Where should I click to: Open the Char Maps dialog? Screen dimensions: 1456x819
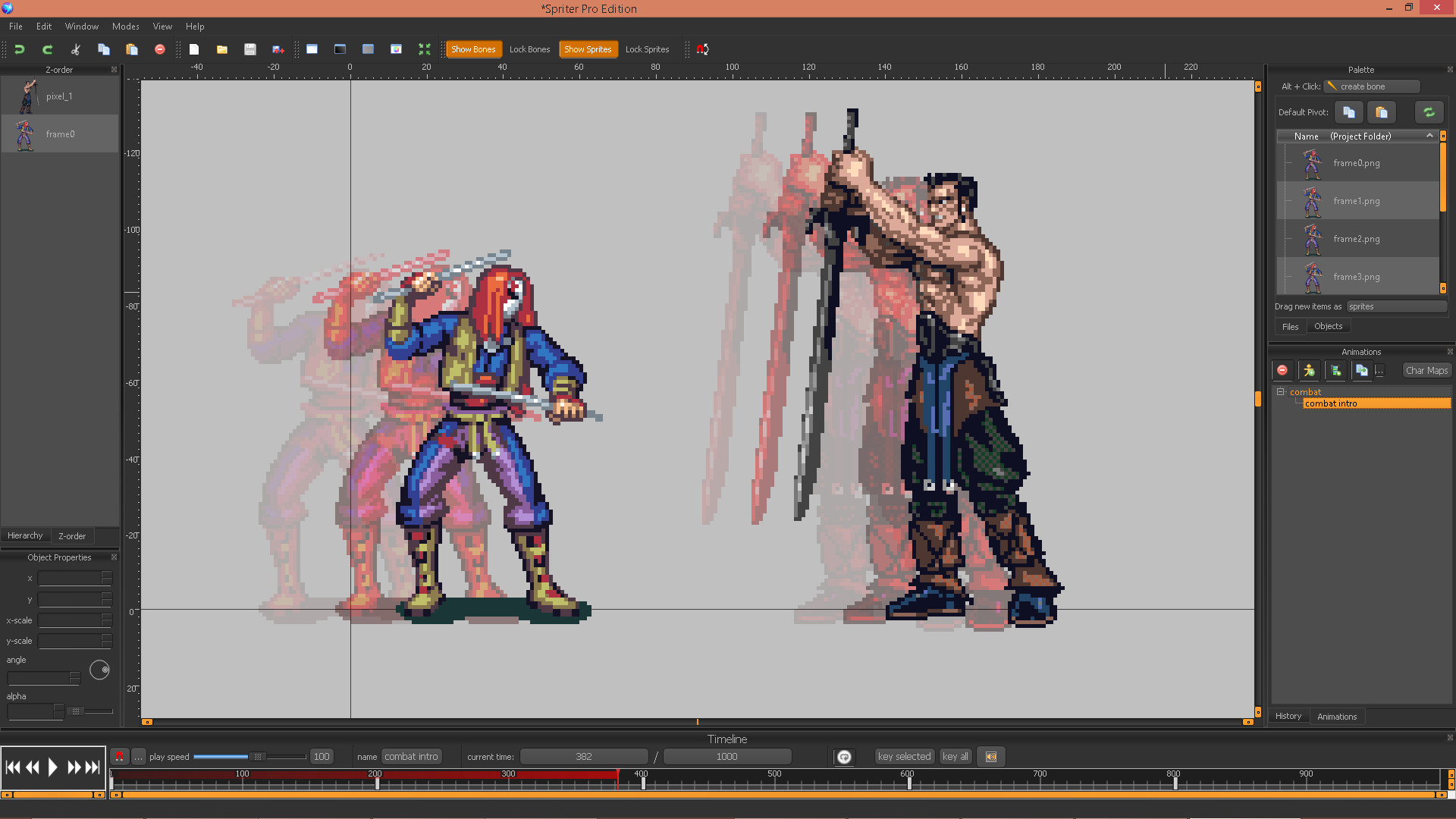click(1426, 370)
